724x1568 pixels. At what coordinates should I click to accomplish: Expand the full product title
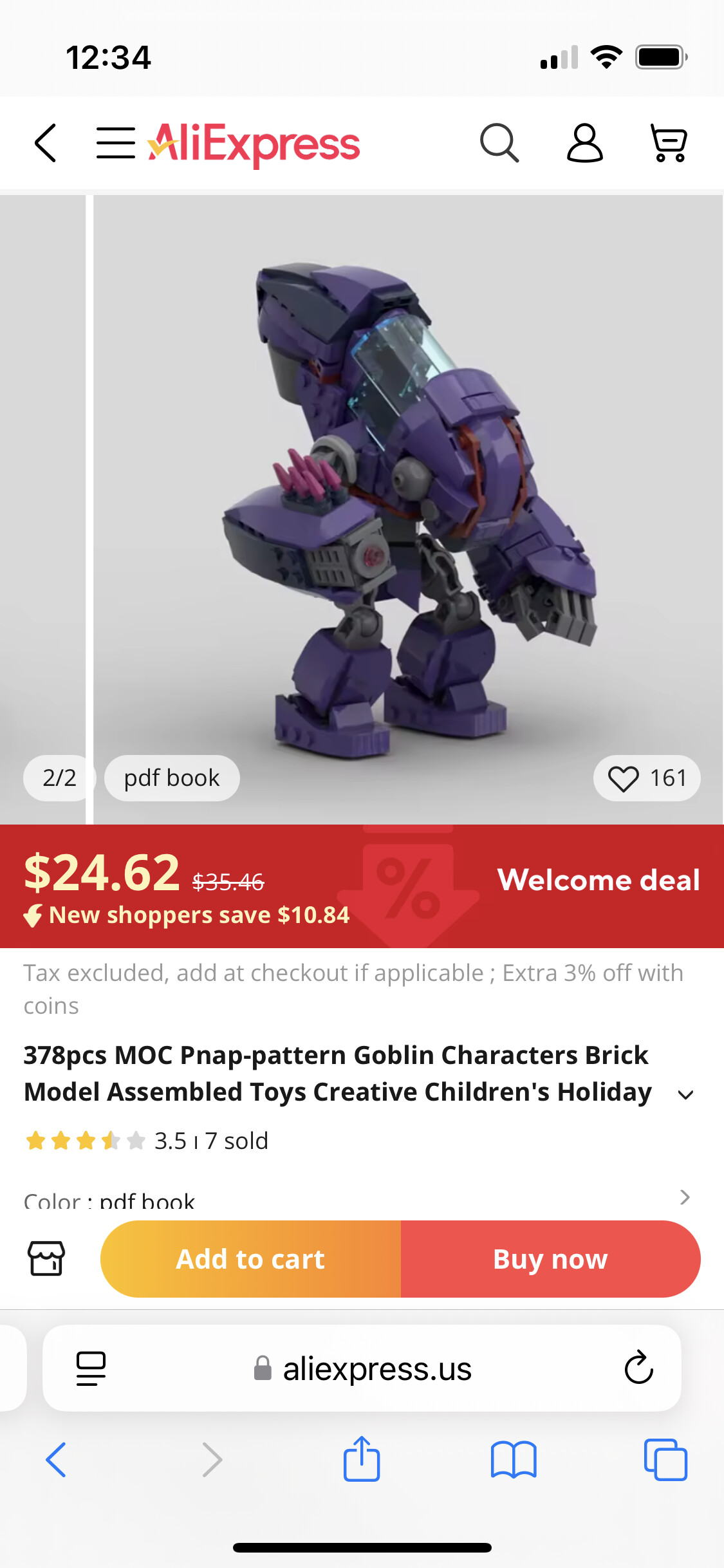(686, 1094)
